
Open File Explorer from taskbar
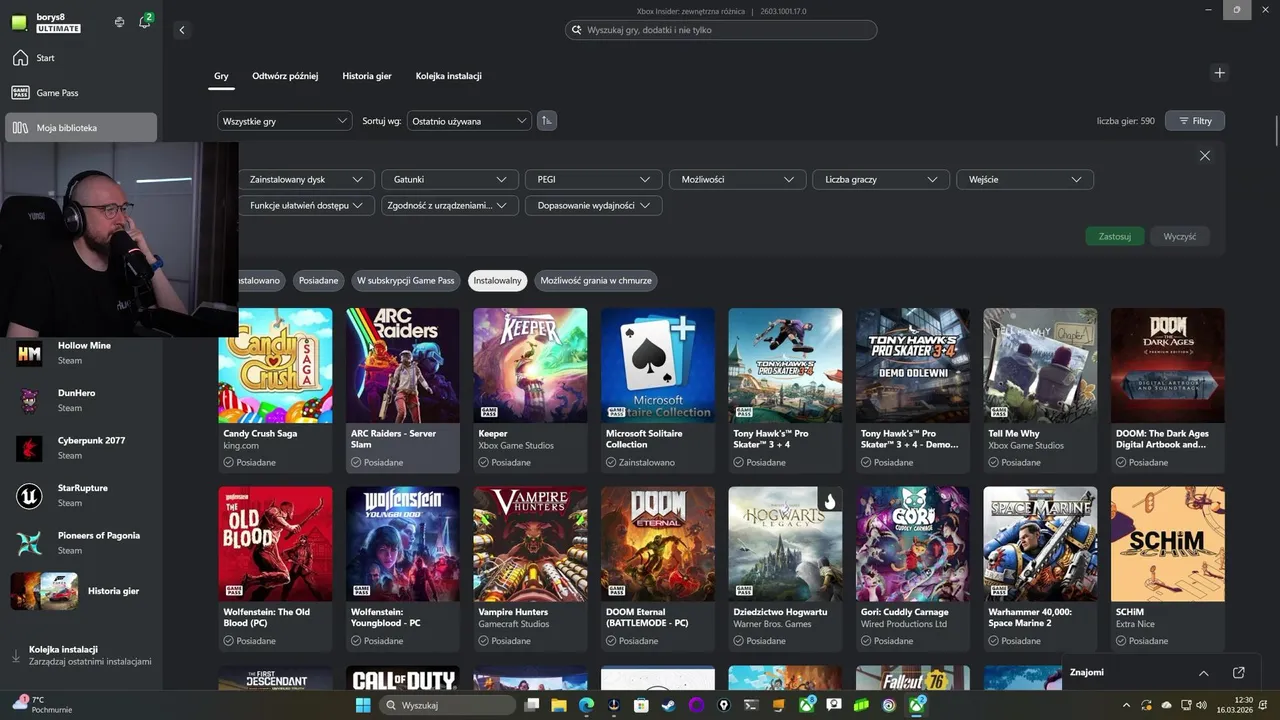click(559, 705)
